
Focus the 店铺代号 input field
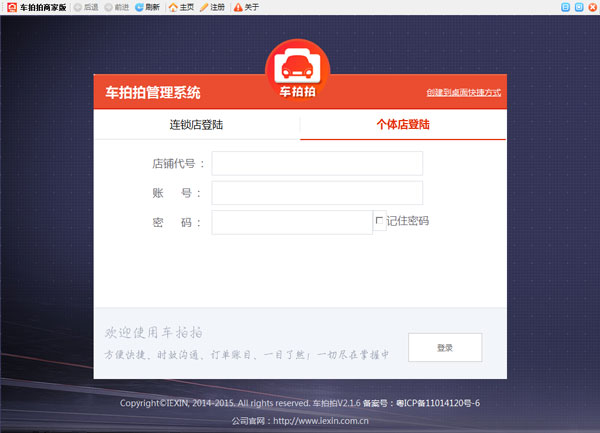tap(317, 163)
